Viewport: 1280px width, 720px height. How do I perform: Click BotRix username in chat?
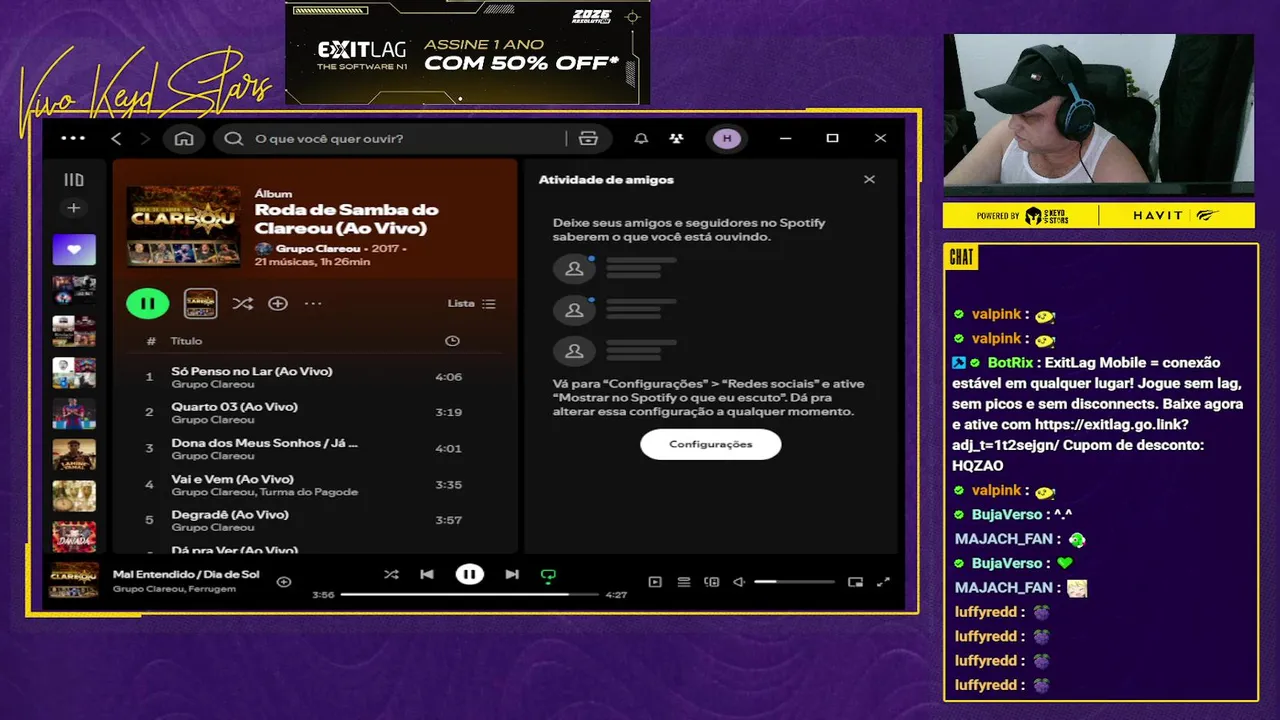(x=1010, y=363)
